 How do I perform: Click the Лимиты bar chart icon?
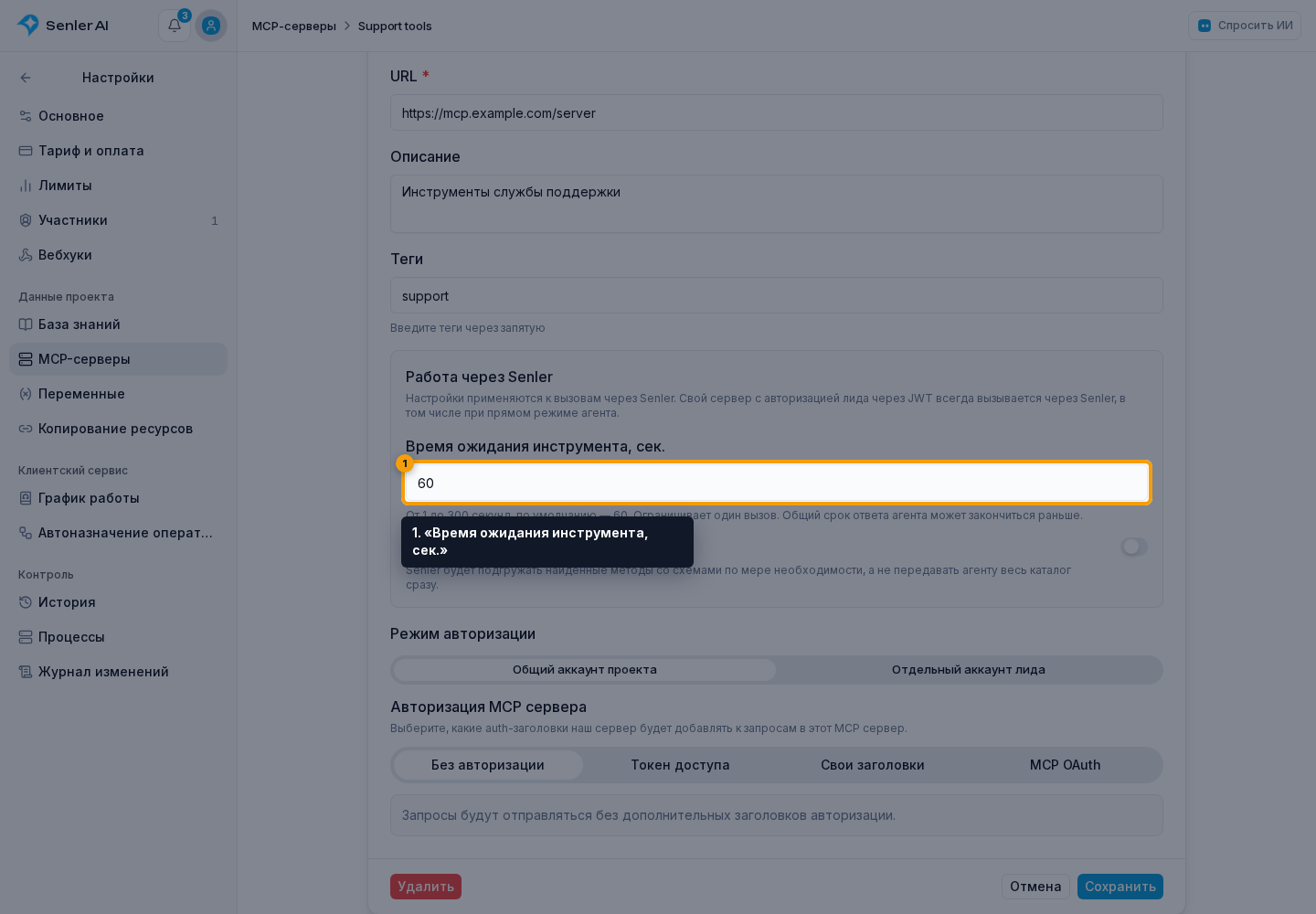tap(26, 186)
